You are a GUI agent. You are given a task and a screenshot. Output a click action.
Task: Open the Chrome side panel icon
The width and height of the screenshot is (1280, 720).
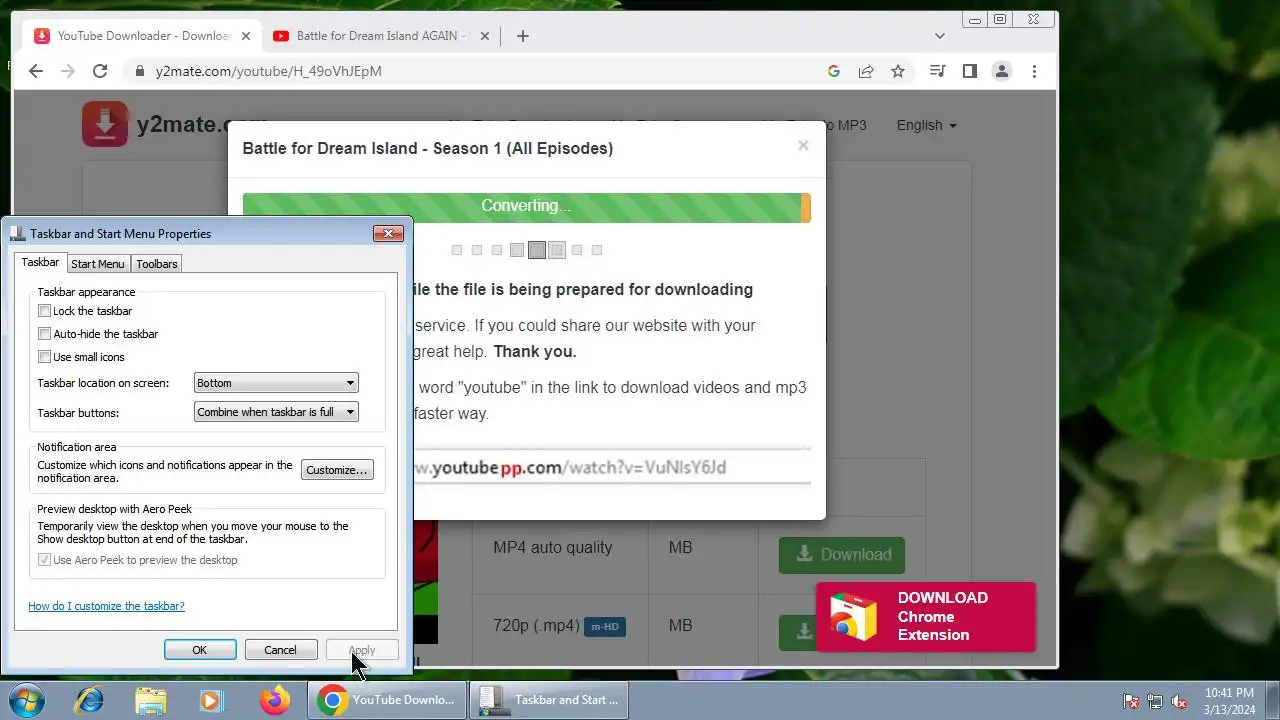coord(969,71)
